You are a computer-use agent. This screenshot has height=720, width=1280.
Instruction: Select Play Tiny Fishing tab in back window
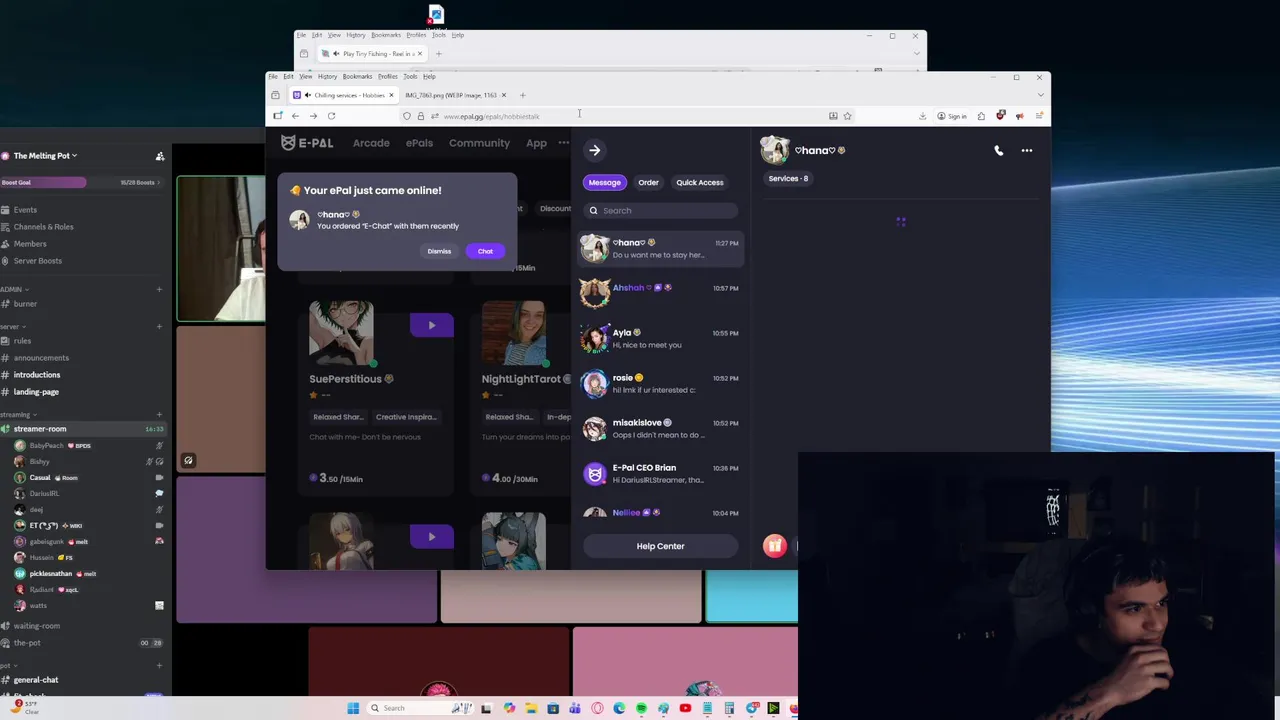[x=370, y=53]
